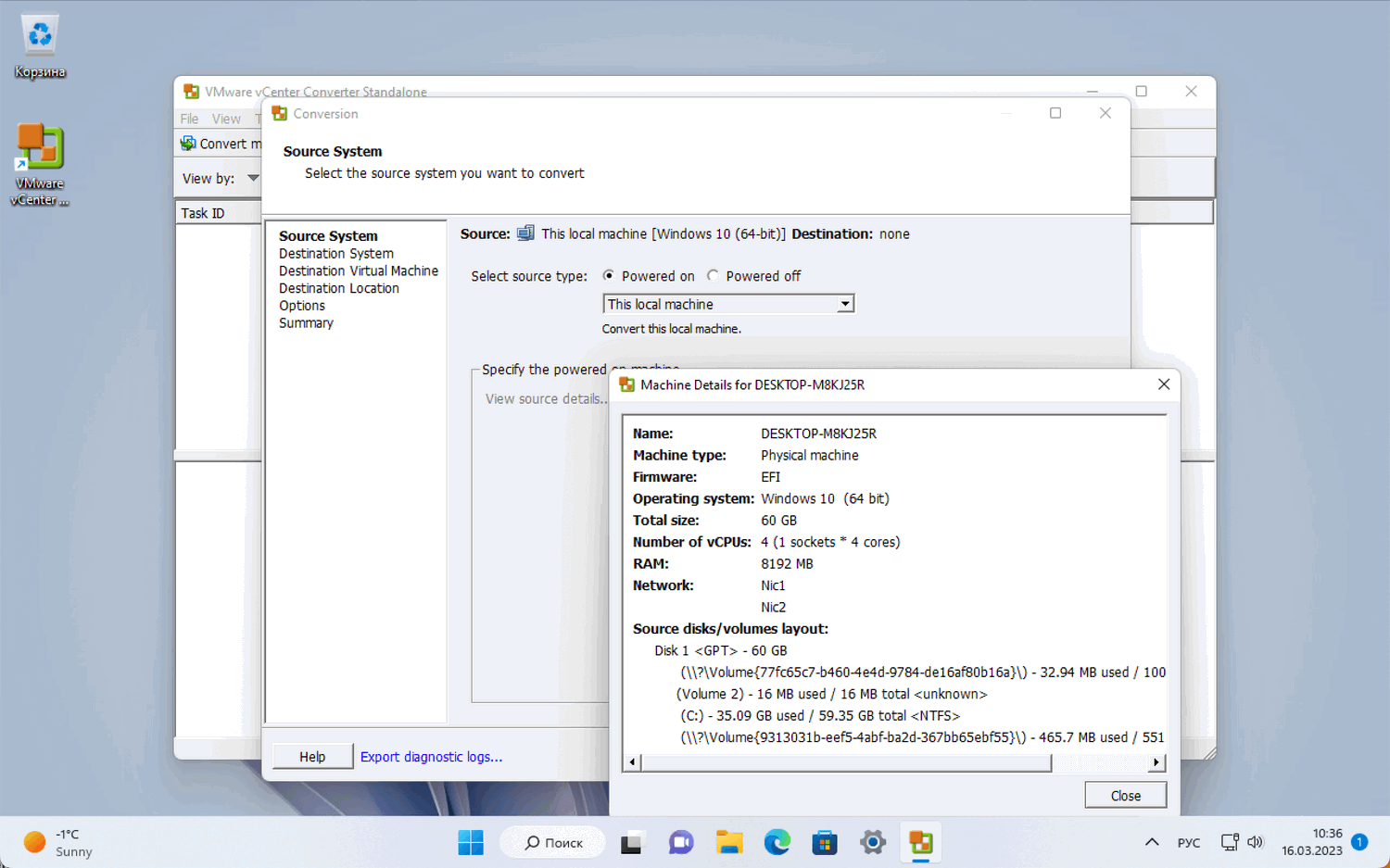The width and height of the screenshot is (1390, 868).
Task: Click the Volume{77fc65c7 row
Action: (923, 673)
